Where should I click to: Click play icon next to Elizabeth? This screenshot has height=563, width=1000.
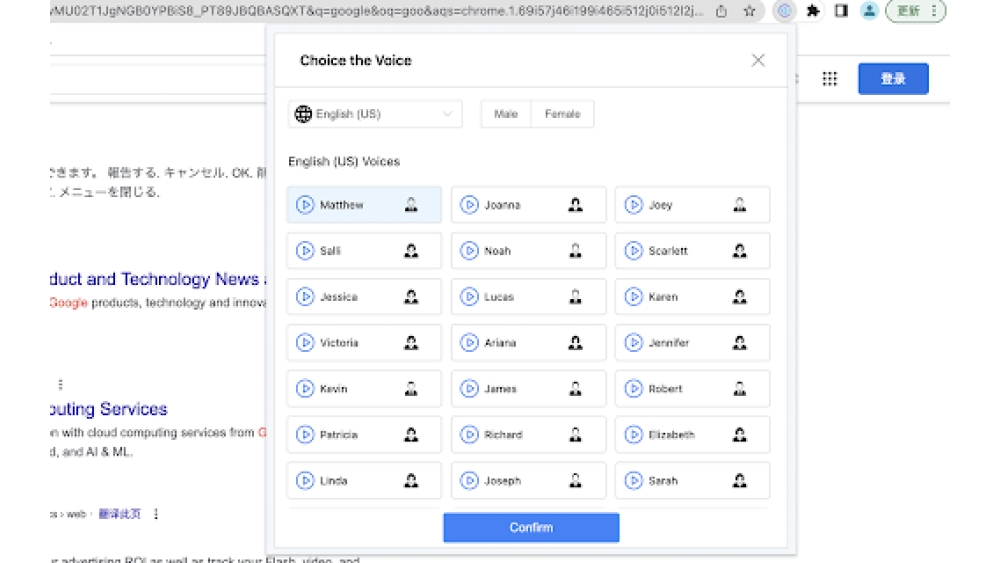click(633, 434)
